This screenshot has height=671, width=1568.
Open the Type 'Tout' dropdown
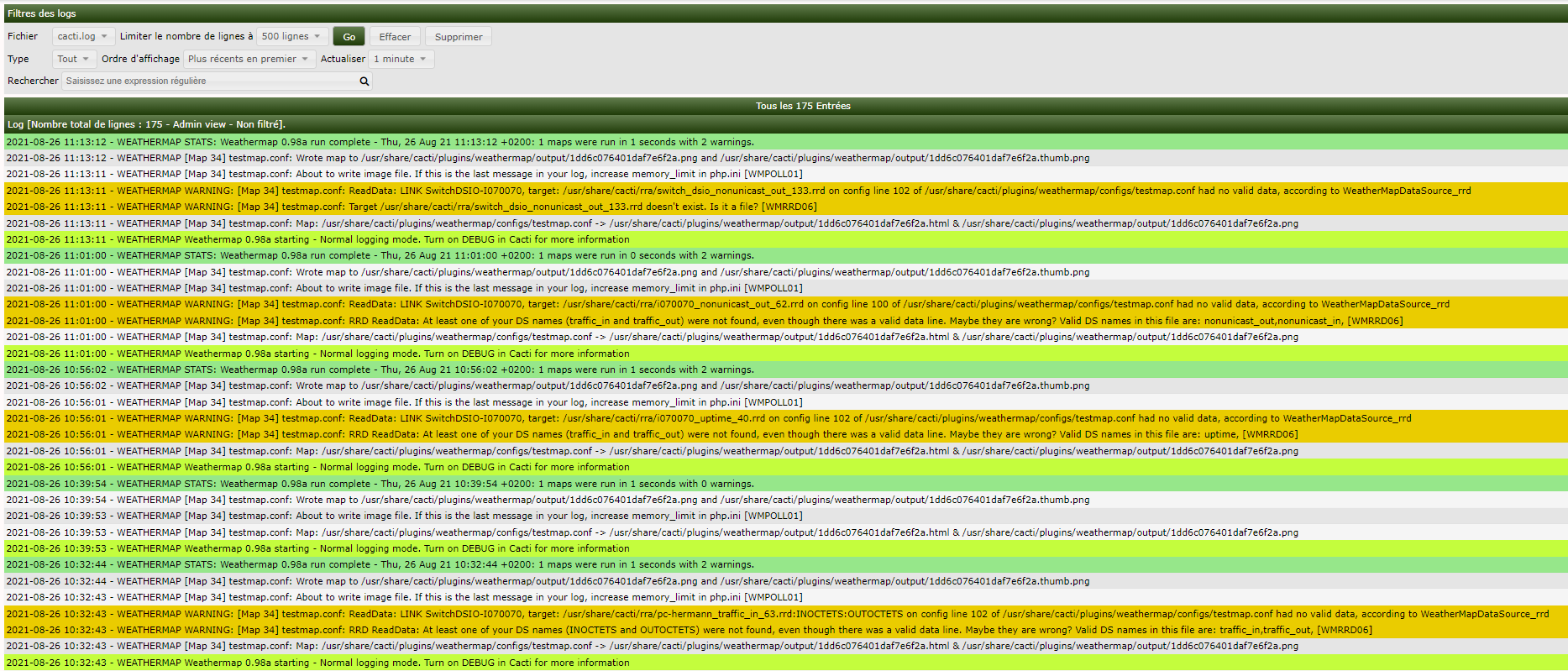pyautogui.click(x=74, y=59)
